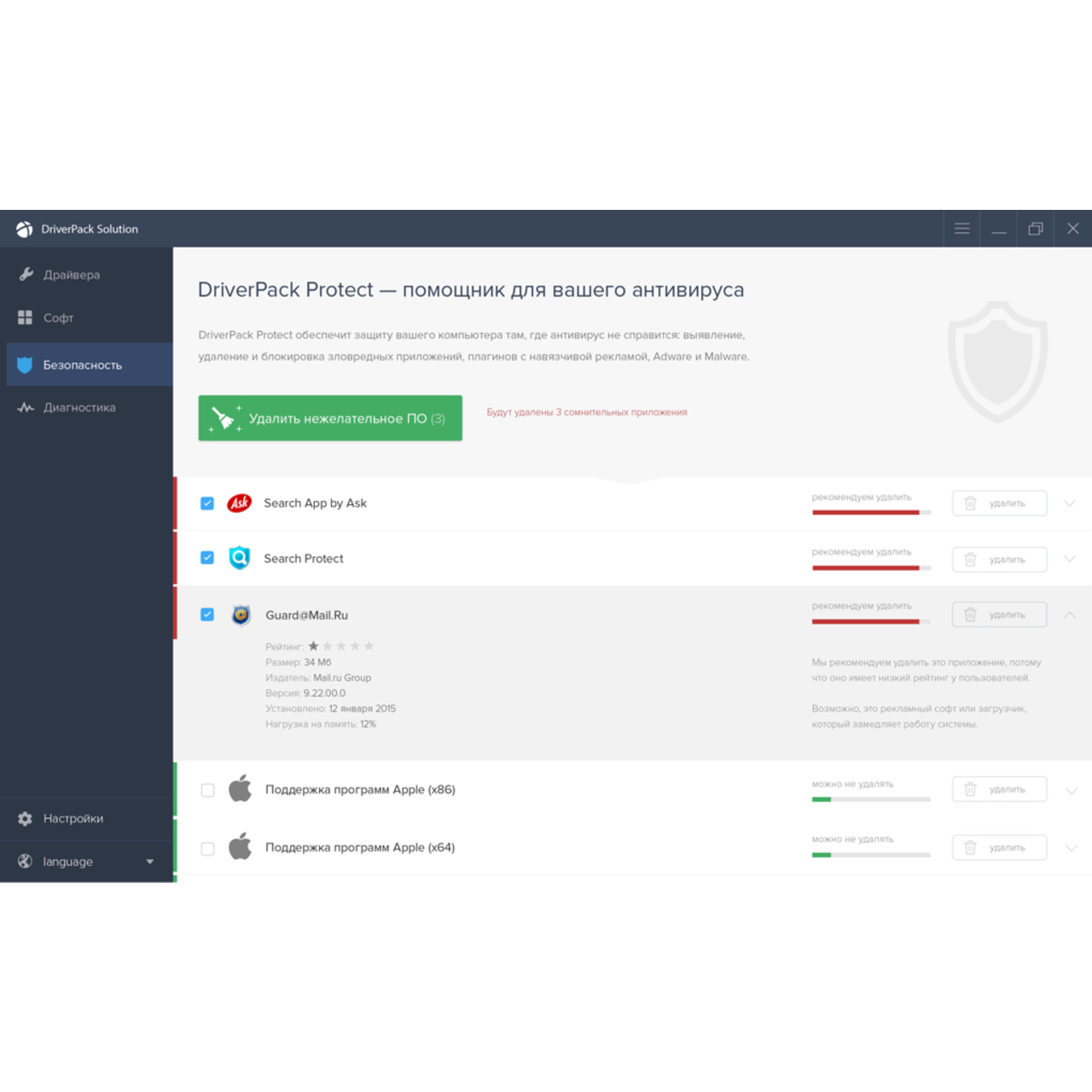Click the Guard@Mail.Ru red rating bar
The image size is (1092, 1092).
point(866,622)
